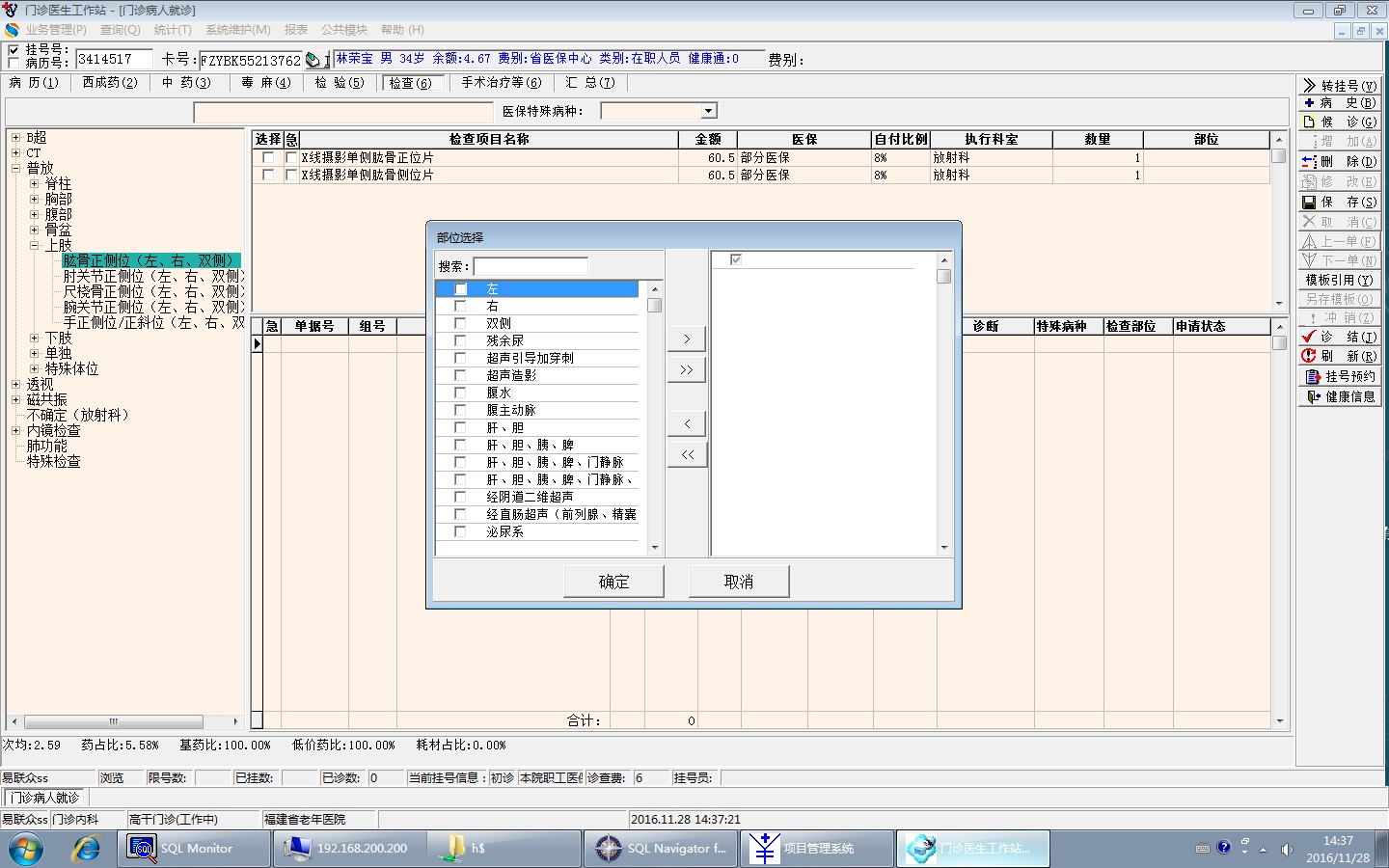Switch to the 西成药(2) tab
Image resolution: width=1389 pixels, height=868 pixels.
110,83
